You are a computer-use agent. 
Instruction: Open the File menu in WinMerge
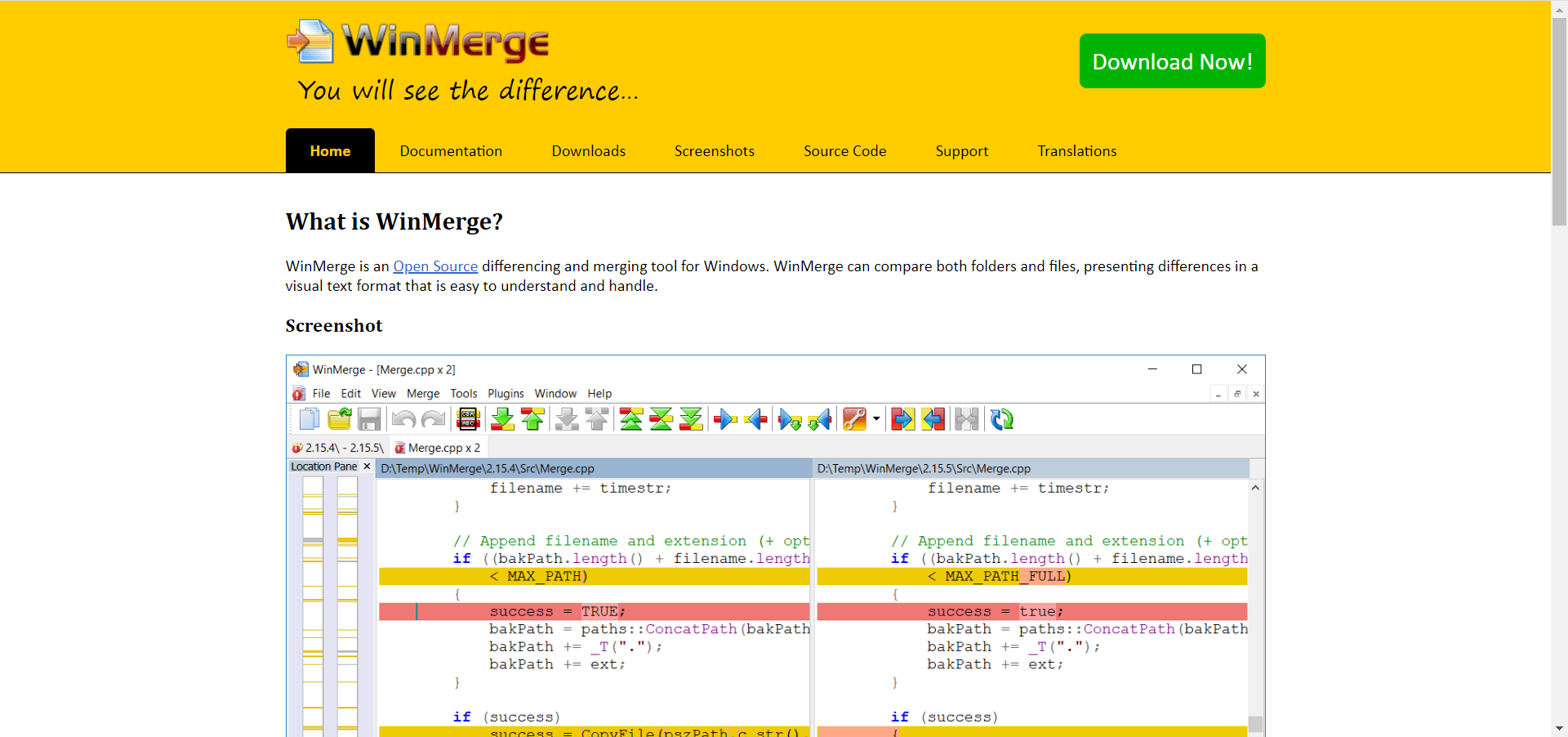click(x=322, y=394)
